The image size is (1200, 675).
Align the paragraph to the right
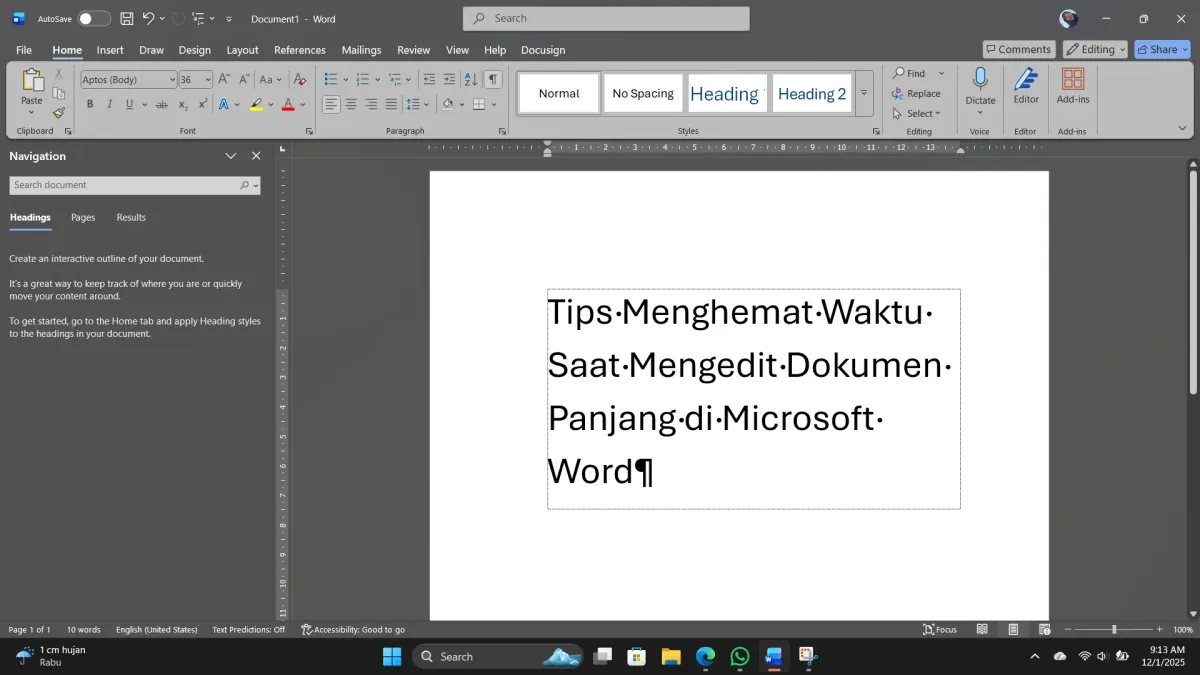coord(371,104)
